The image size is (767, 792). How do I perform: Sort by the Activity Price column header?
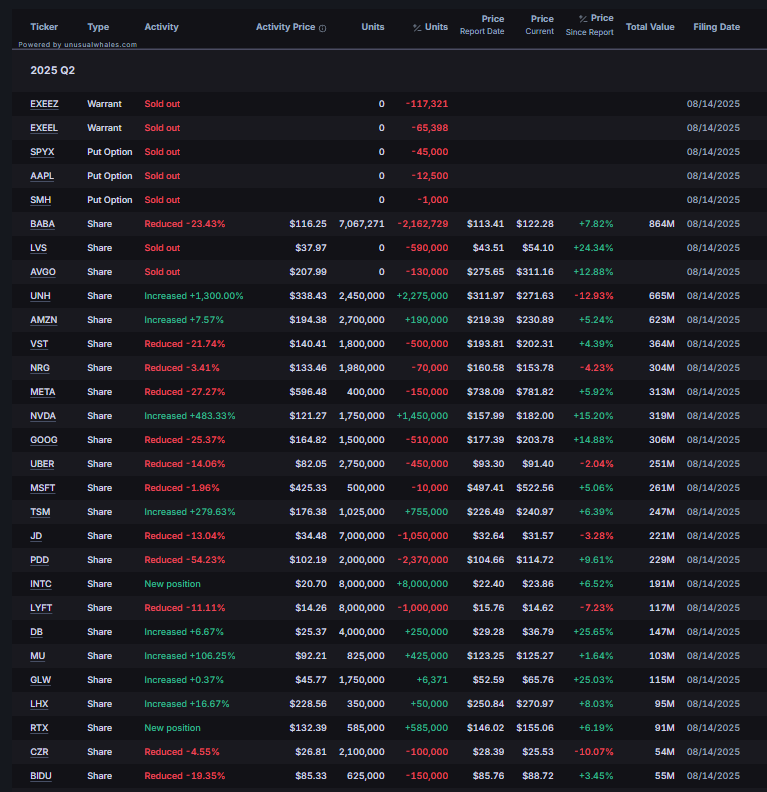pos(285,27)
